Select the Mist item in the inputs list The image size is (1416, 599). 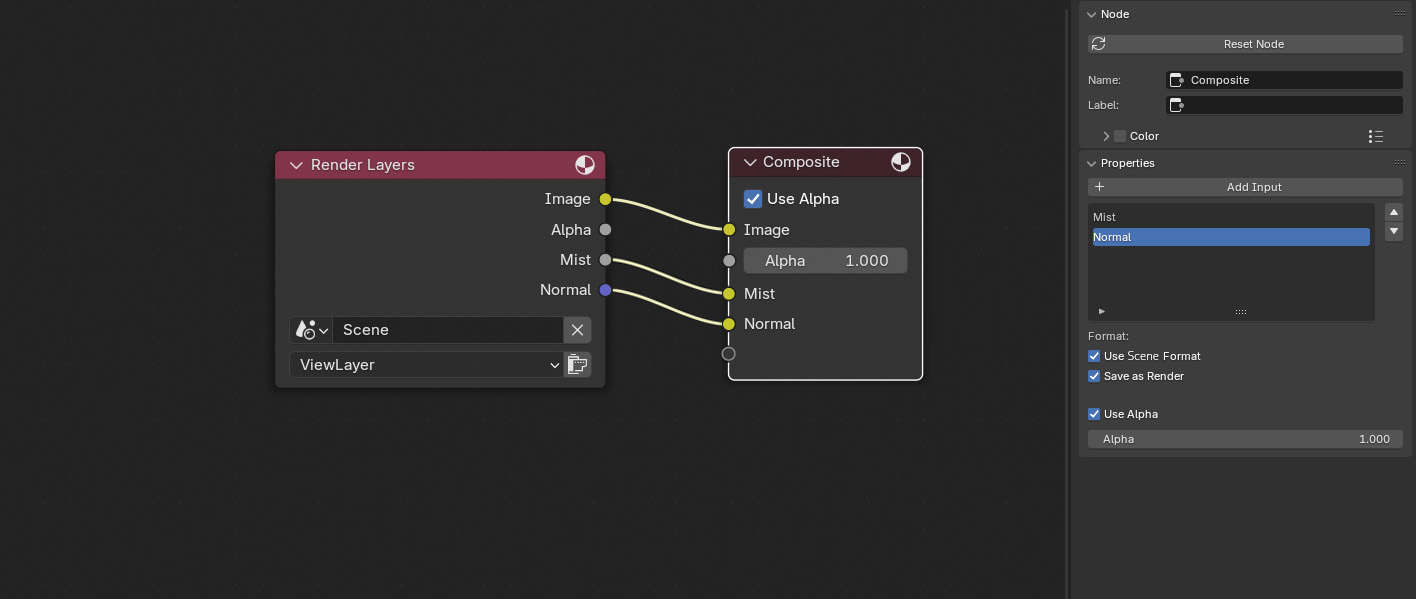(1231, 217)
